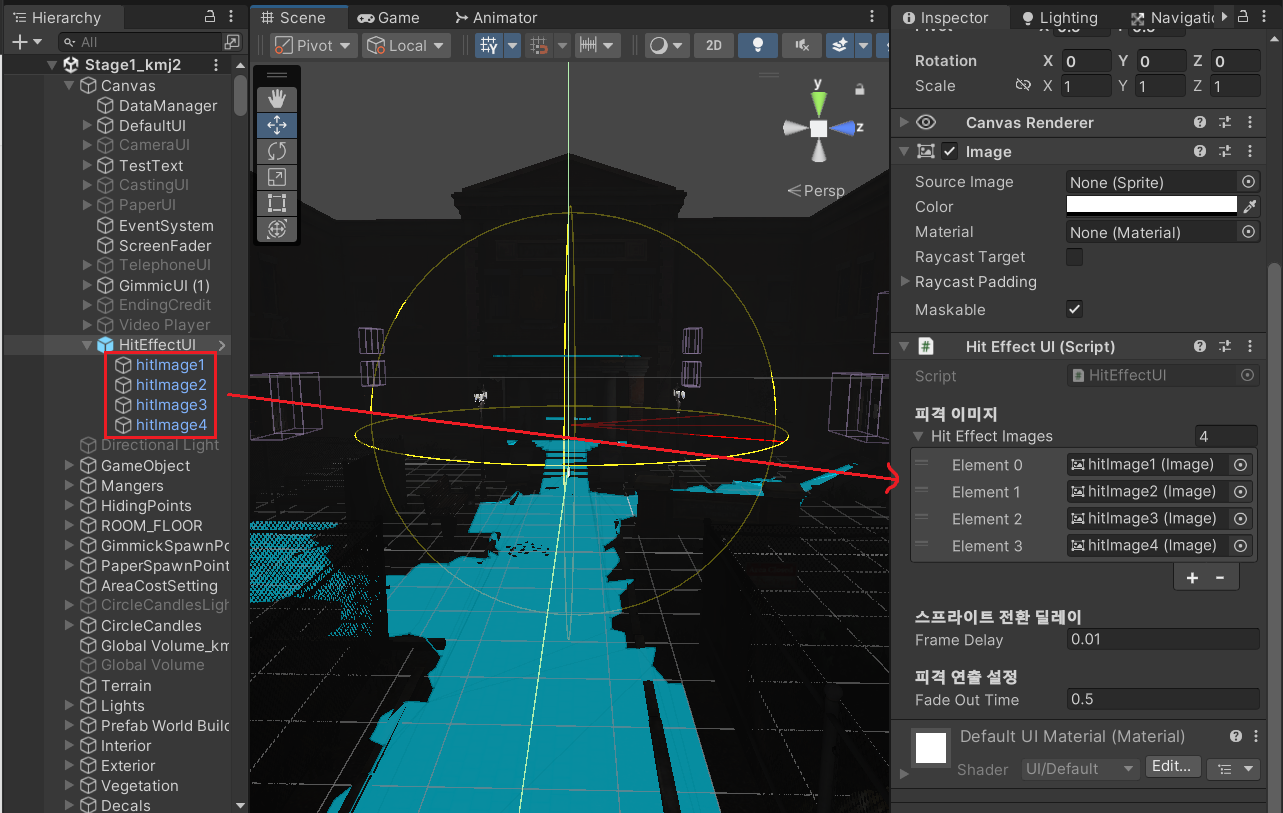Toggle scene lighting bulb button
Screen dimensions: 1283x813
[x=758, y=46]
